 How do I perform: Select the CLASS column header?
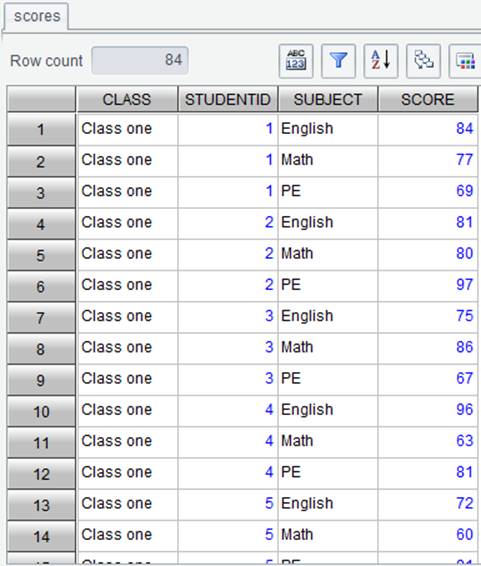(x=127, y=99)
